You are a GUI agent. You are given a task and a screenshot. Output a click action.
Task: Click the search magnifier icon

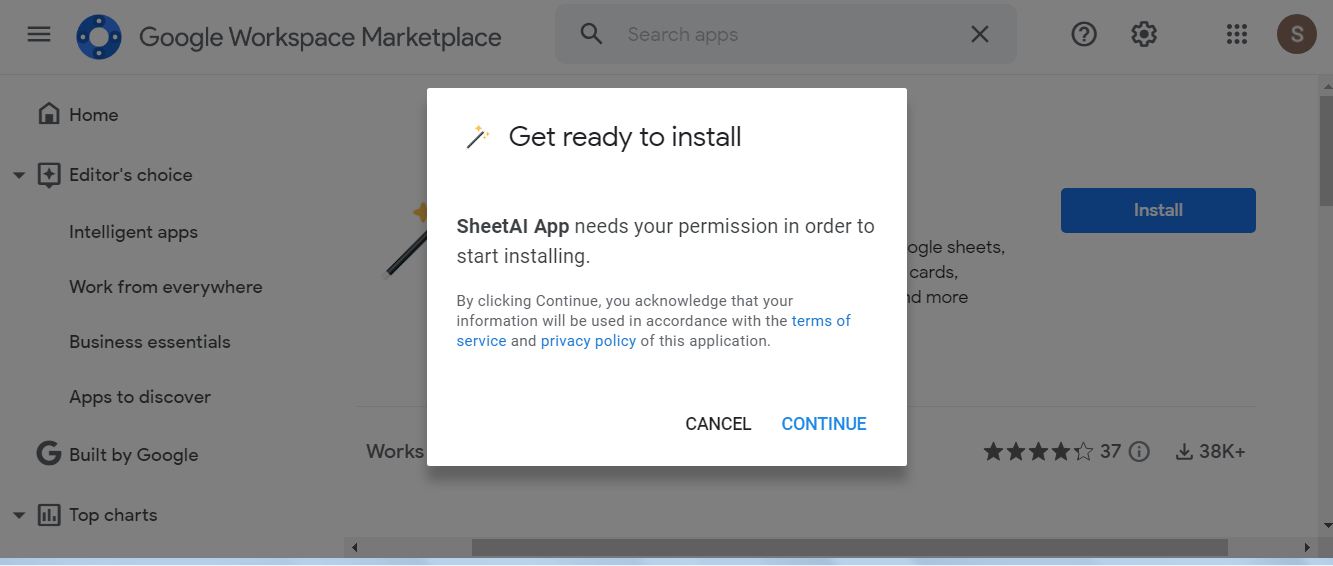(591, 34)
